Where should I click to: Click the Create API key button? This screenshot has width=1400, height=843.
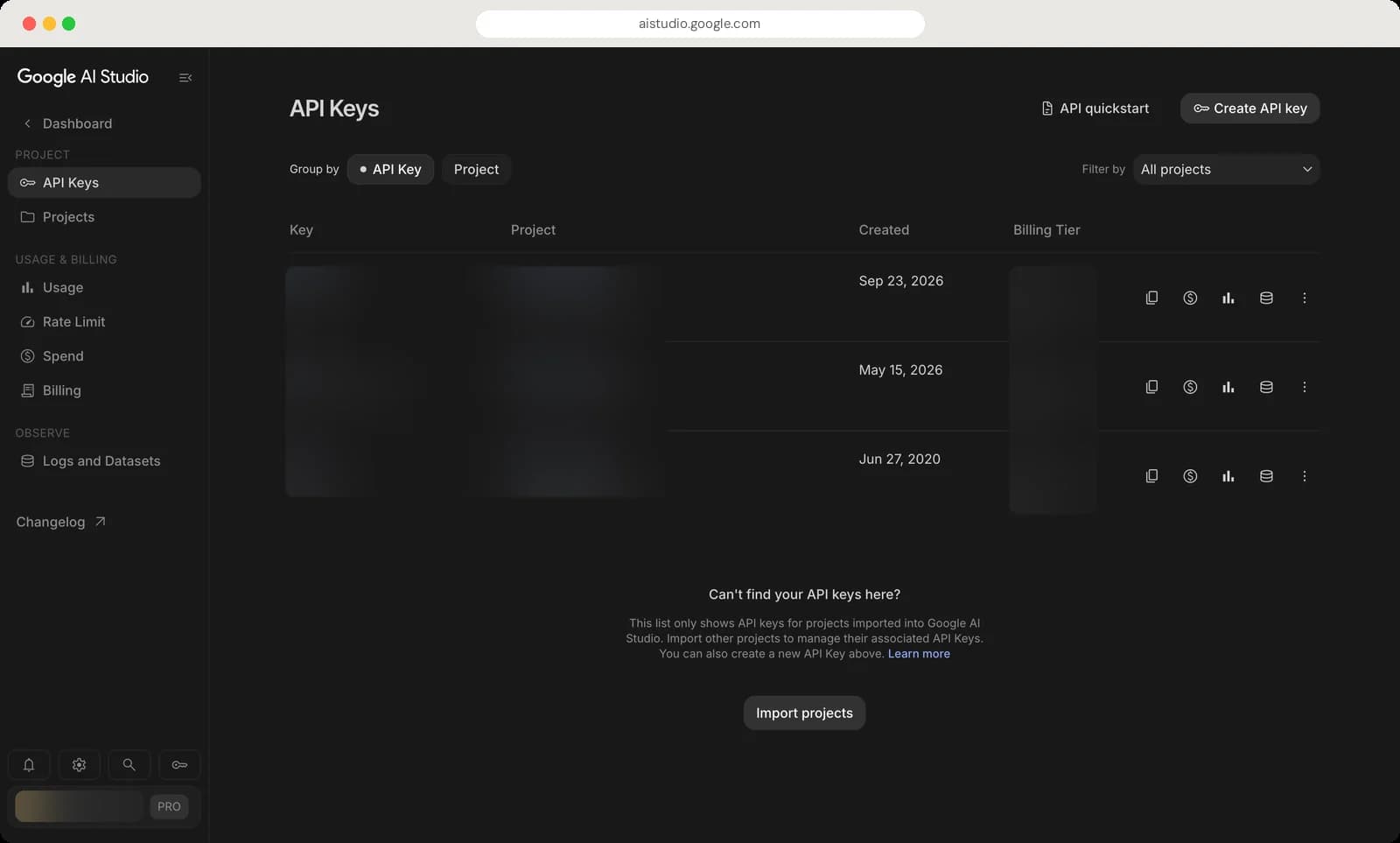(1249, 109)
